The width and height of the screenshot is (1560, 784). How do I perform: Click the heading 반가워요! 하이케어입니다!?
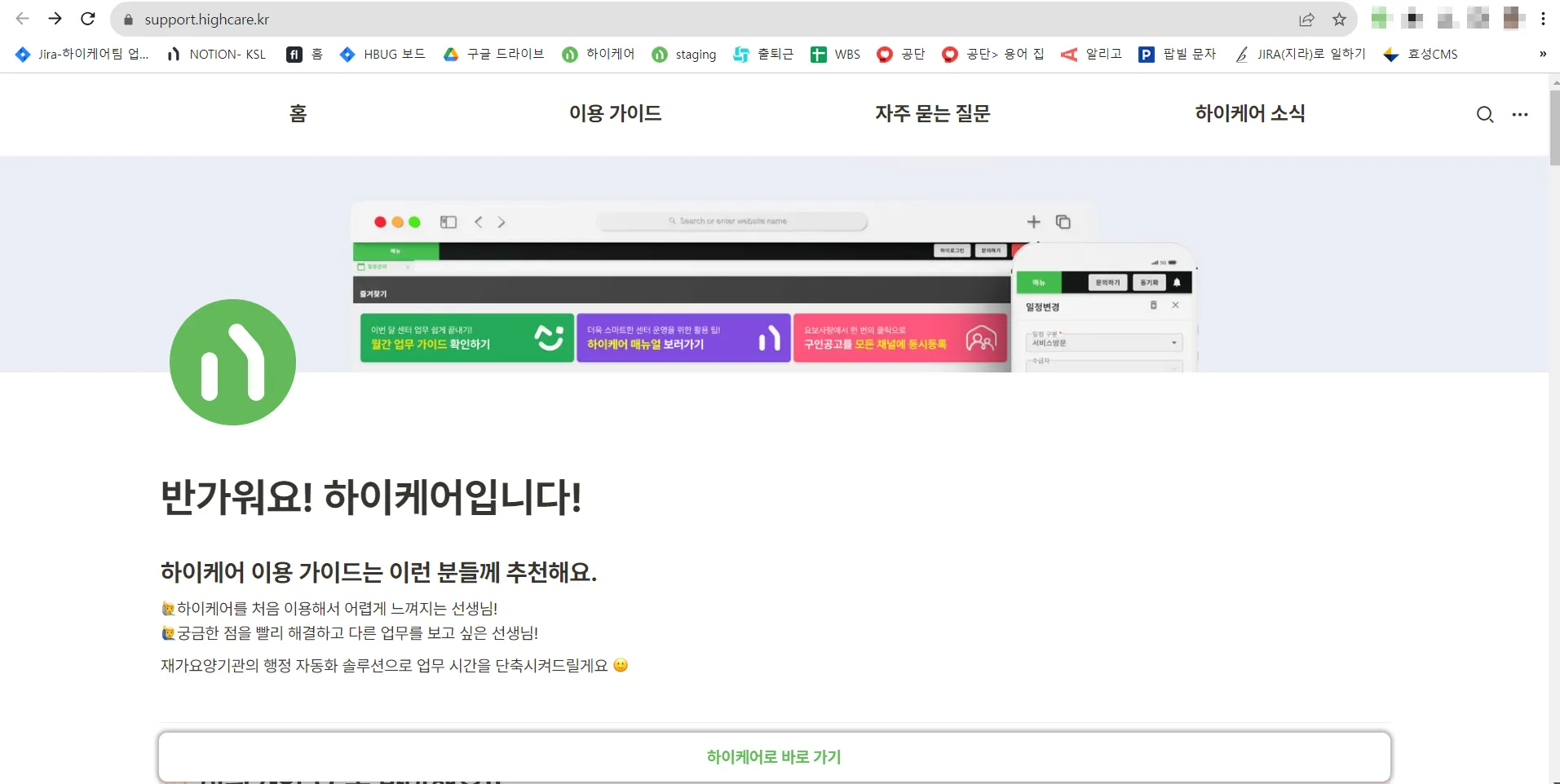click(371, 497)
